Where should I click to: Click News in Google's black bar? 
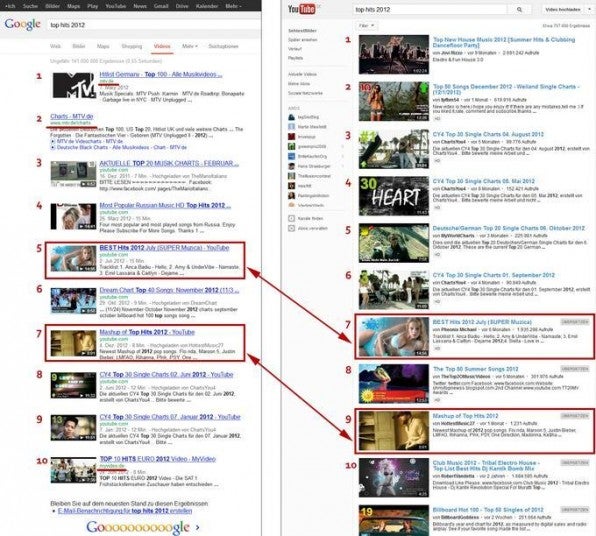click(x=140, y=6)
